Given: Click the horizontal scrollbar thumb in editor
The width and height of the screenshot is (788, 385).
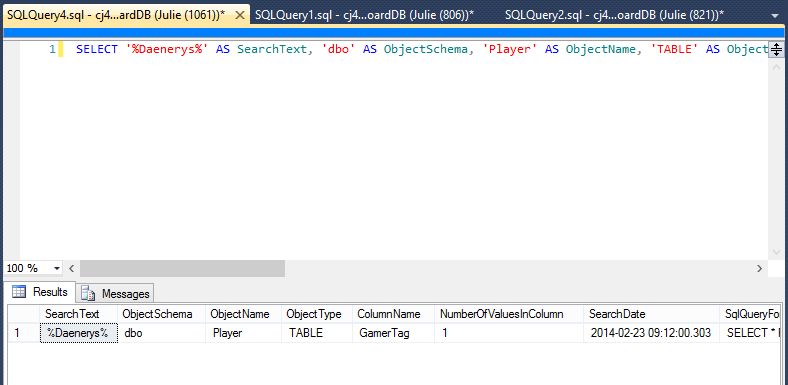Looking at the screenshot, I should [182, 268].
